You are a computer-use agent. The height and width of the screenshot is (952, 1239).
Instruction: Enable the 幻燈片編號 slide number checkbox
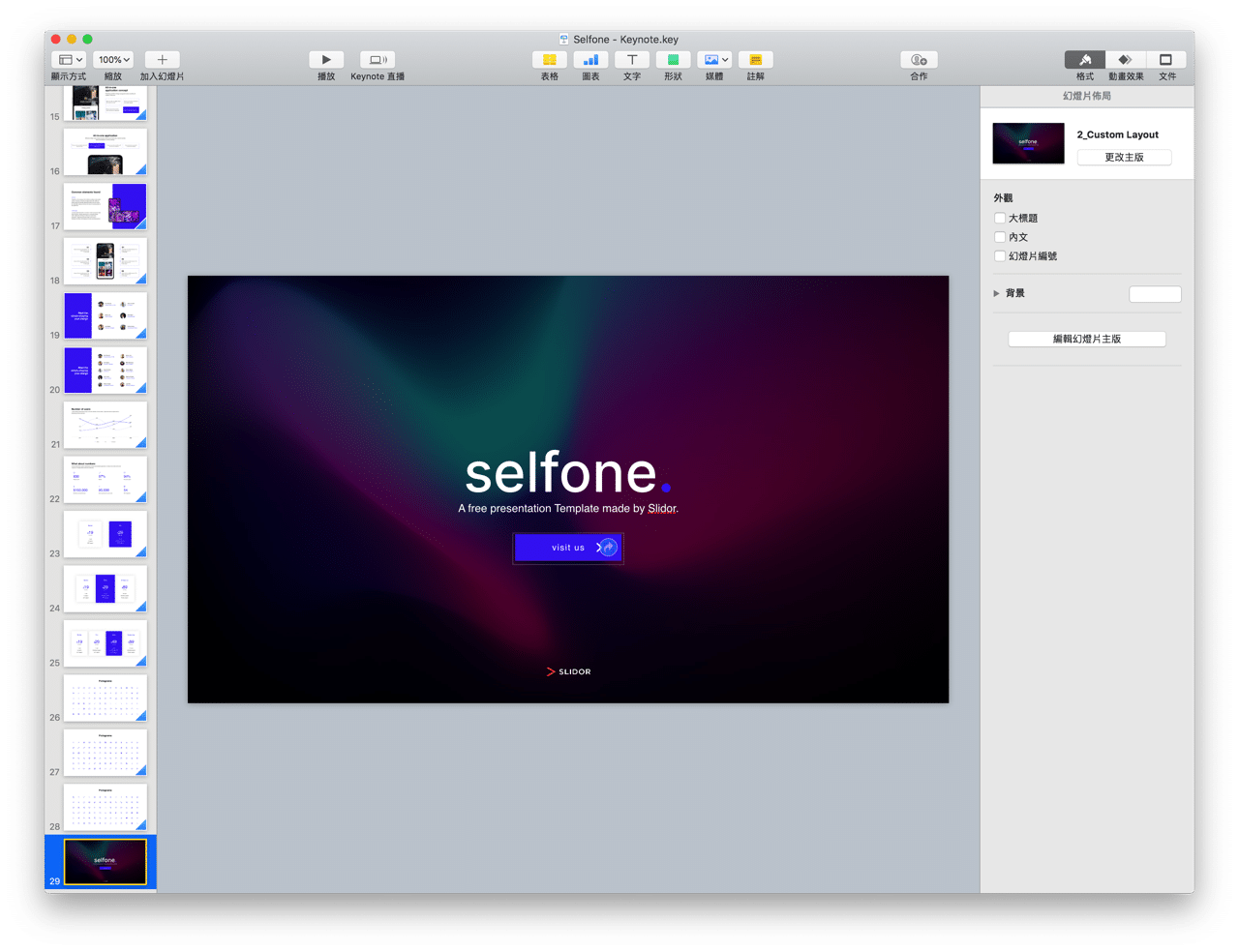pyautogui.click(x=999, y=255)
